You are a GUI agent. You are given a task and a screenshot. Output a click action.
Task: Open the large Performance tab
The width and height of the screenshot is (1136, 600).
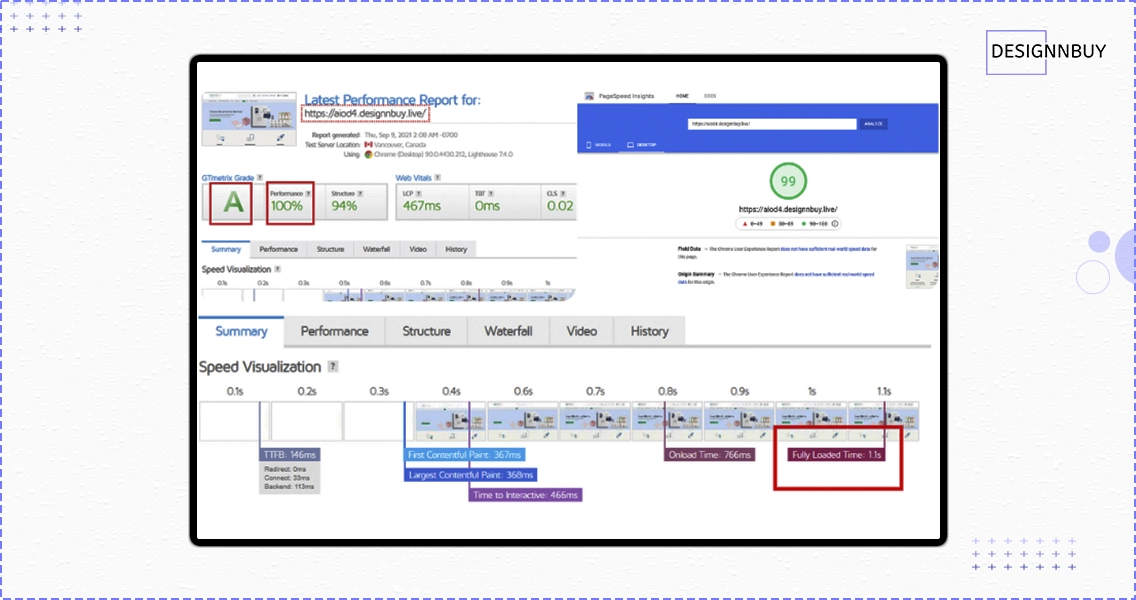point(334,331)
